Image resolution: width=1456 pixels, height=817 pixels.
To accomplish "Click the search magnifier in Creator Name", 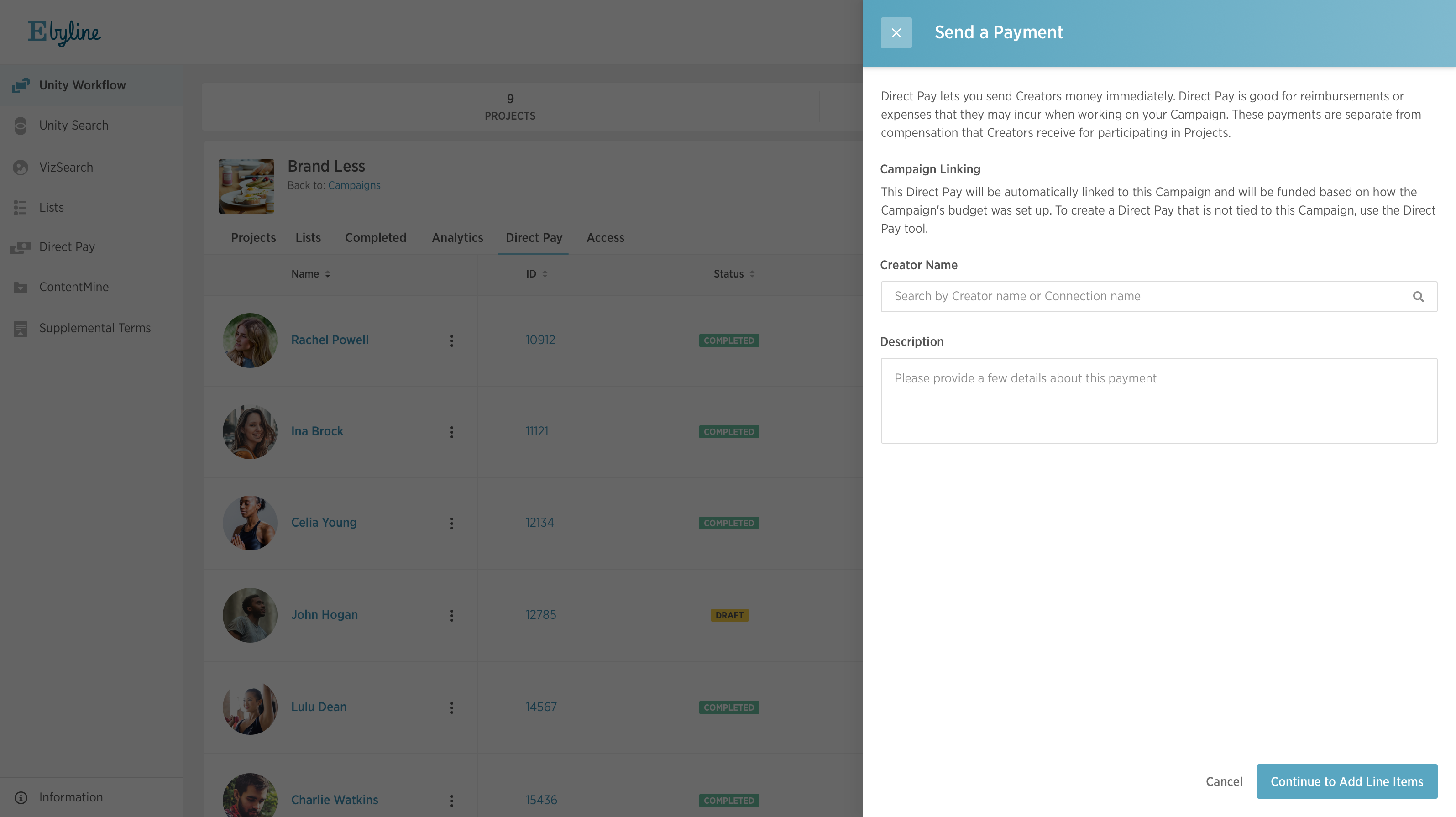I will coord(1418,296).
